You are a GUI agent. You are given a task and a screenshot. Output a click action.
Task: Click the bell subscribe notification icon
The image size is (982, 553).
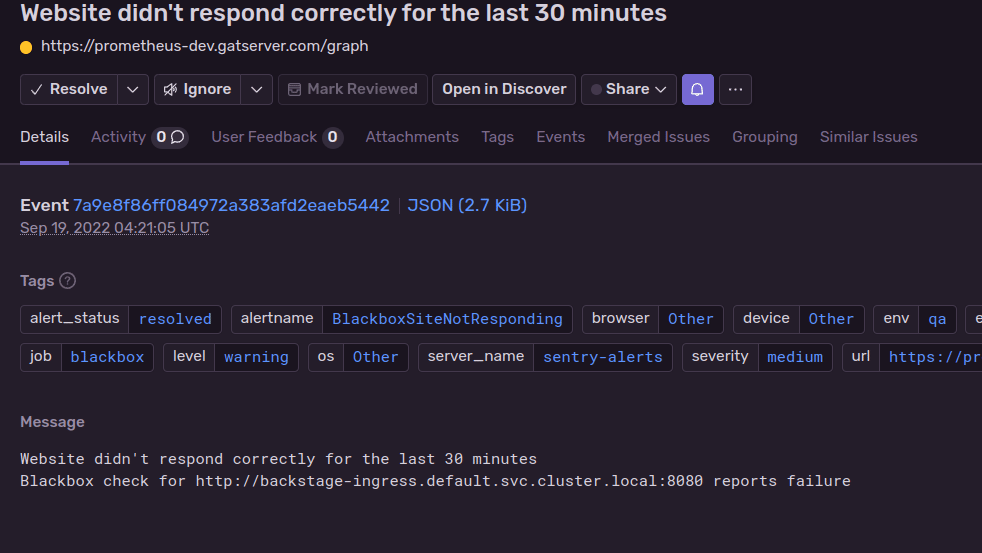click(697, 89)
